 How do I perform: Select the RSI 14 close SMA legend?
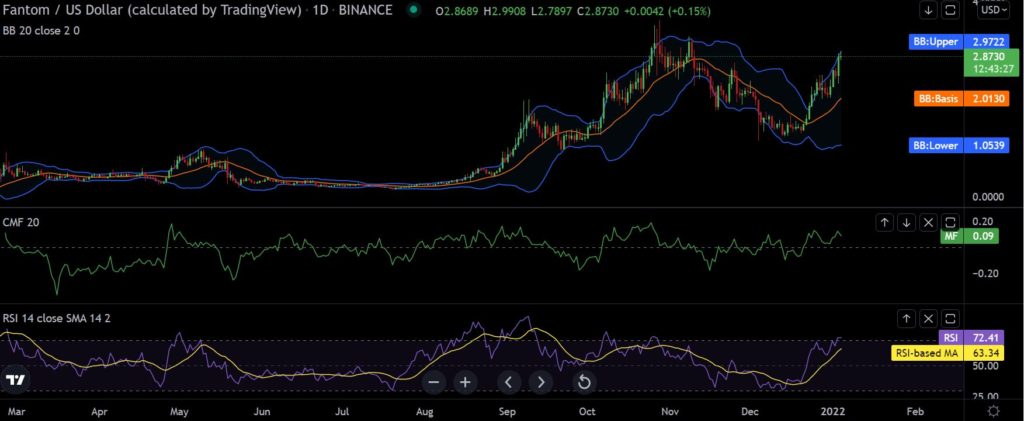57,318
